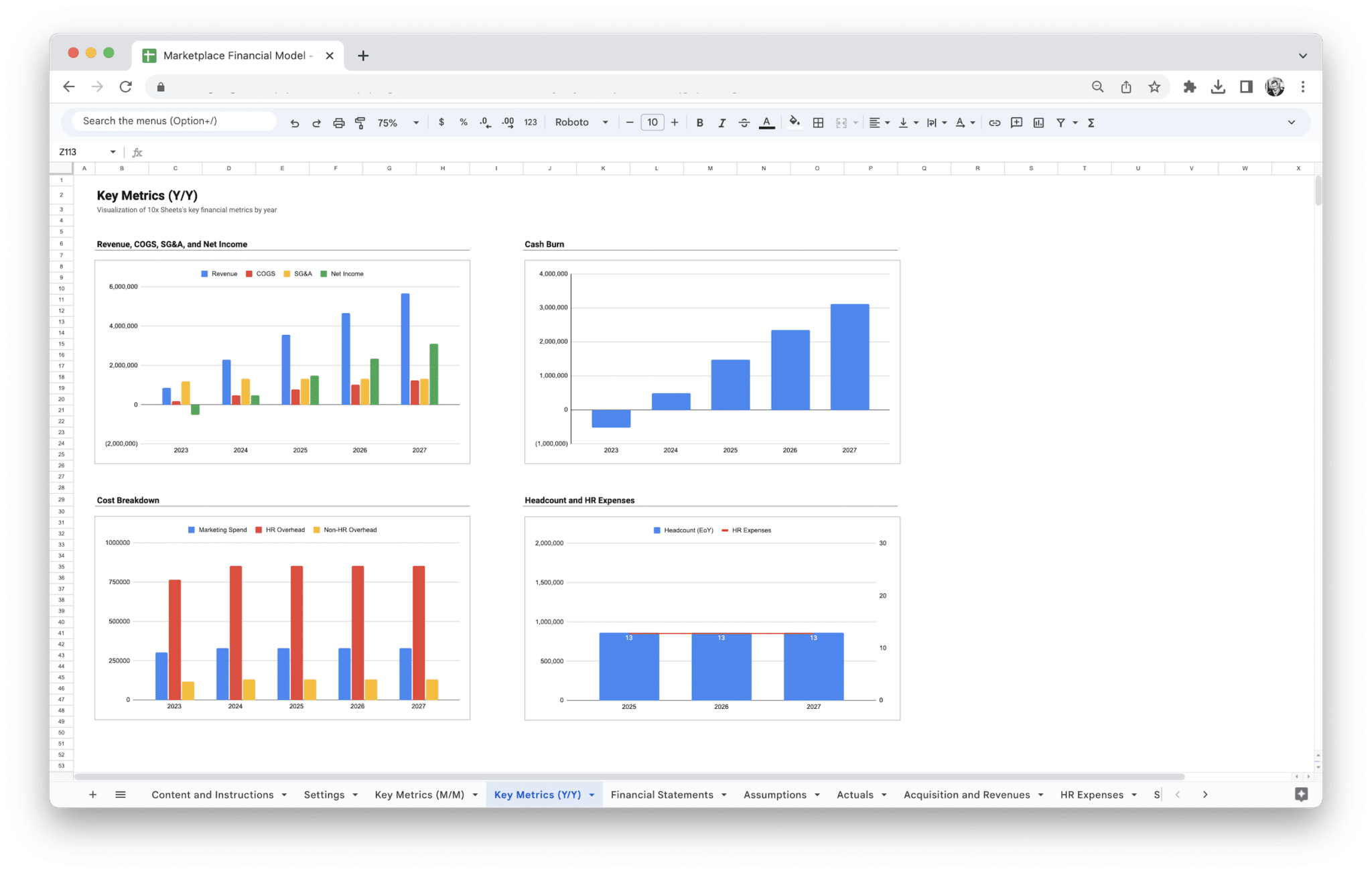The height and width of the screenshot is (873, 1372).
Task: Toggle italic formatting
Action: pos(722,122)
